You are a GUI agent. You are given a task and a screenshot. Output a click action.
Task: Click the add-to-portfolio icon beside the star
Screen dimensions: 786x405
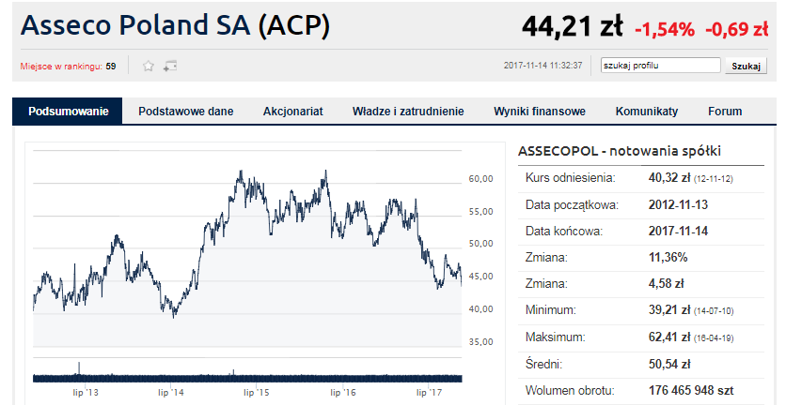[x=170, y=66]
